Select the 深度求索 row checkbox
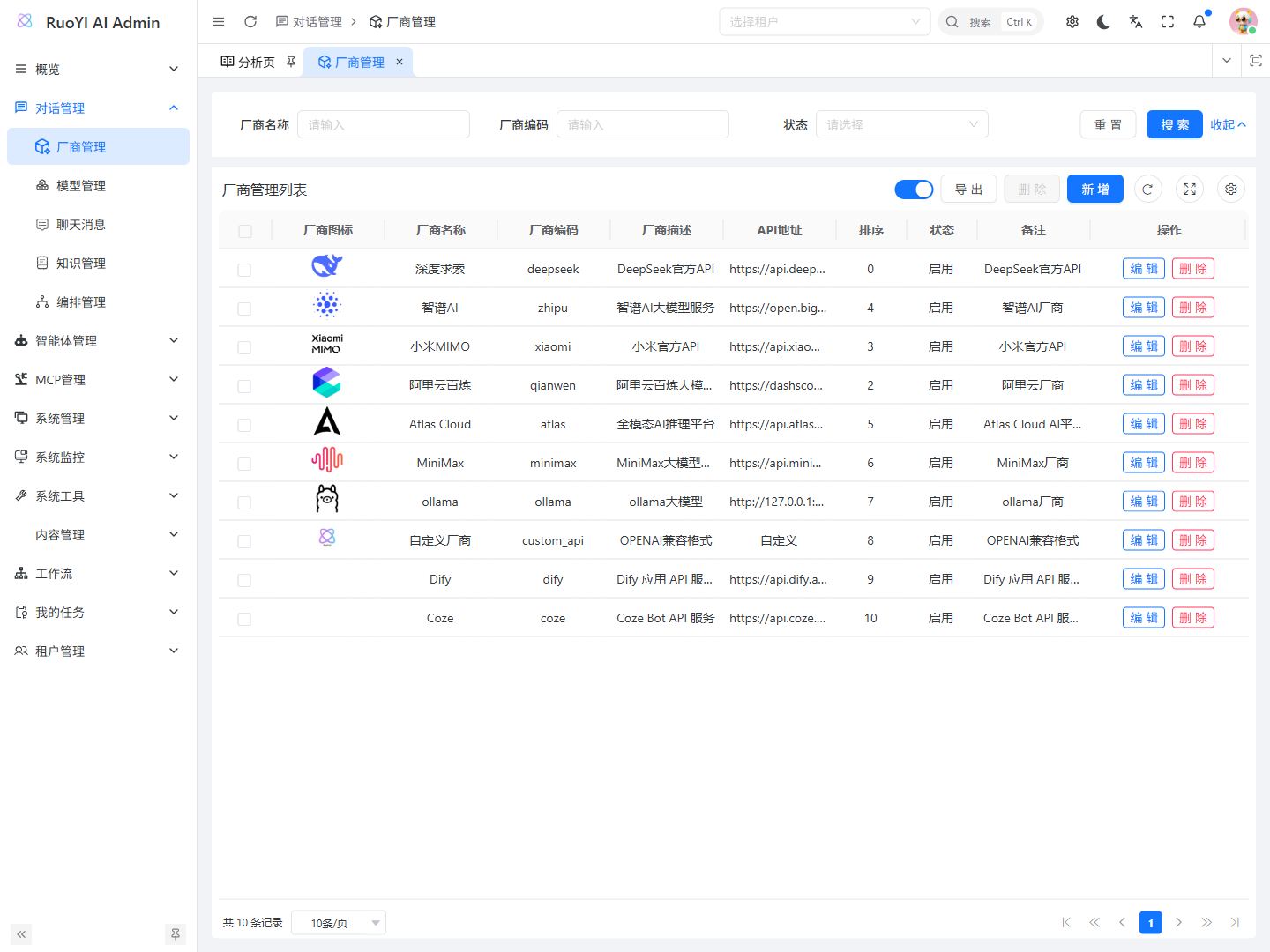This screenshot has width=1270, height=952. coord(244,270)
